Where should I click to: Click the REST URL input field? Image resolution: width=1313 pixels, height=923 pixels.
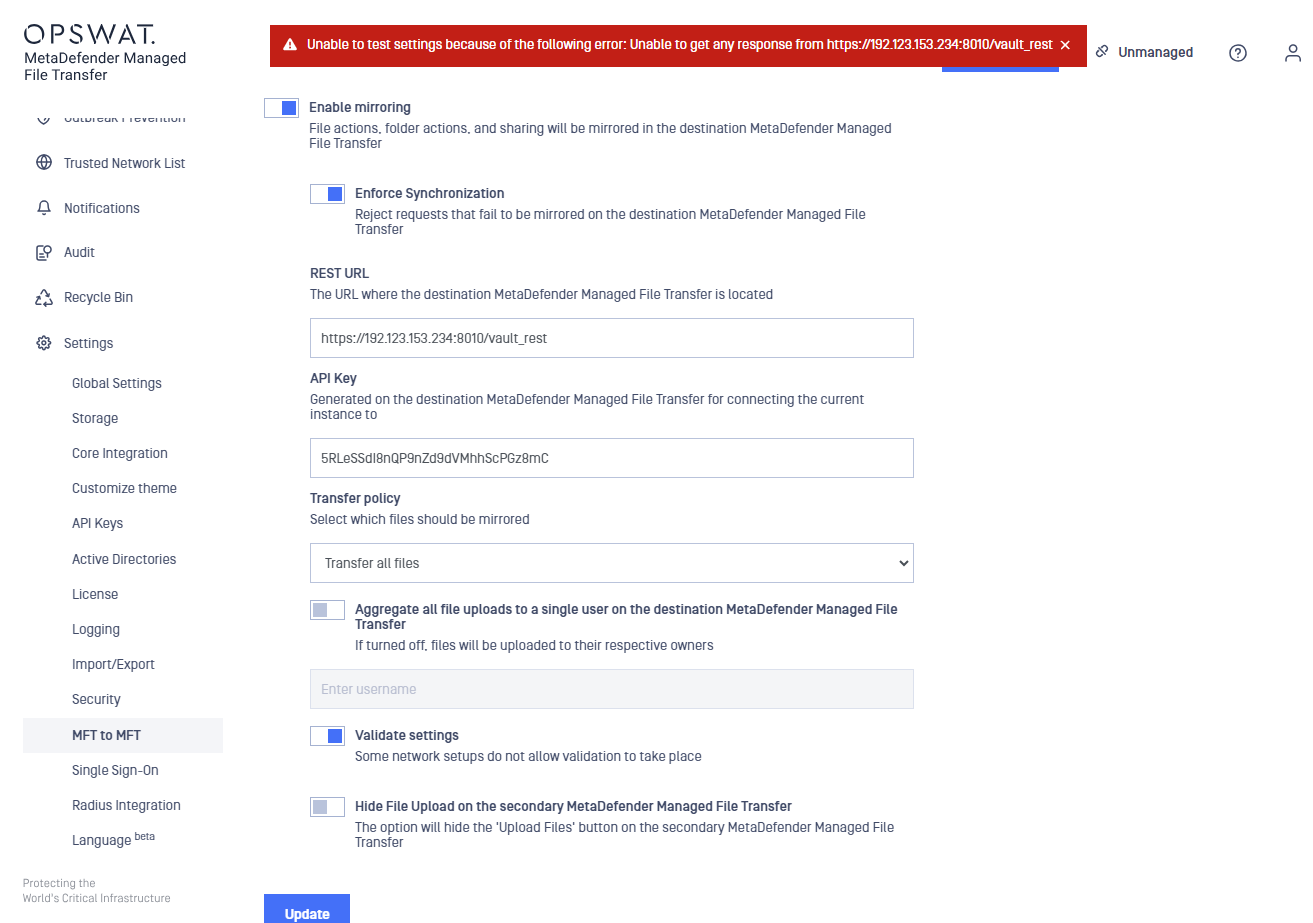point(612,338)
